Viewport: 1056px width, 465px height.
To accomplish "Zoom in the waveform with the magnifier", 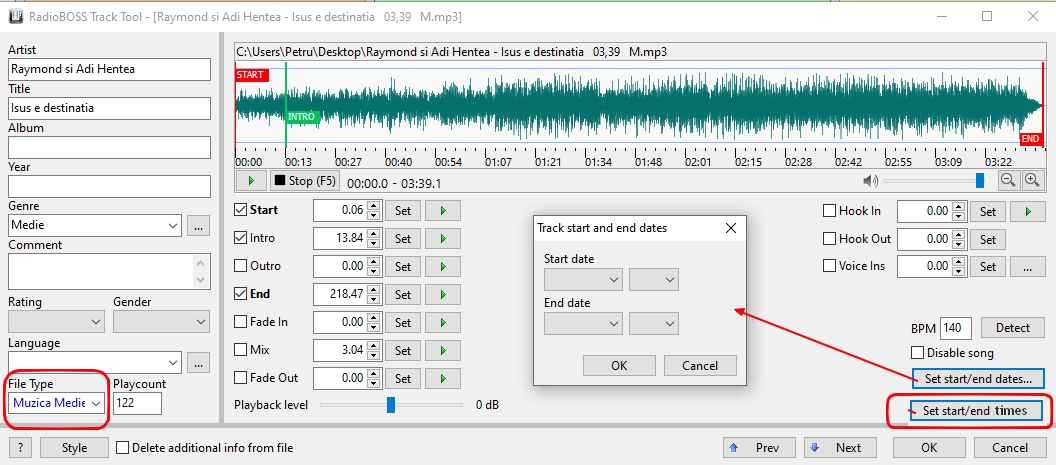I will (1032, 180).
